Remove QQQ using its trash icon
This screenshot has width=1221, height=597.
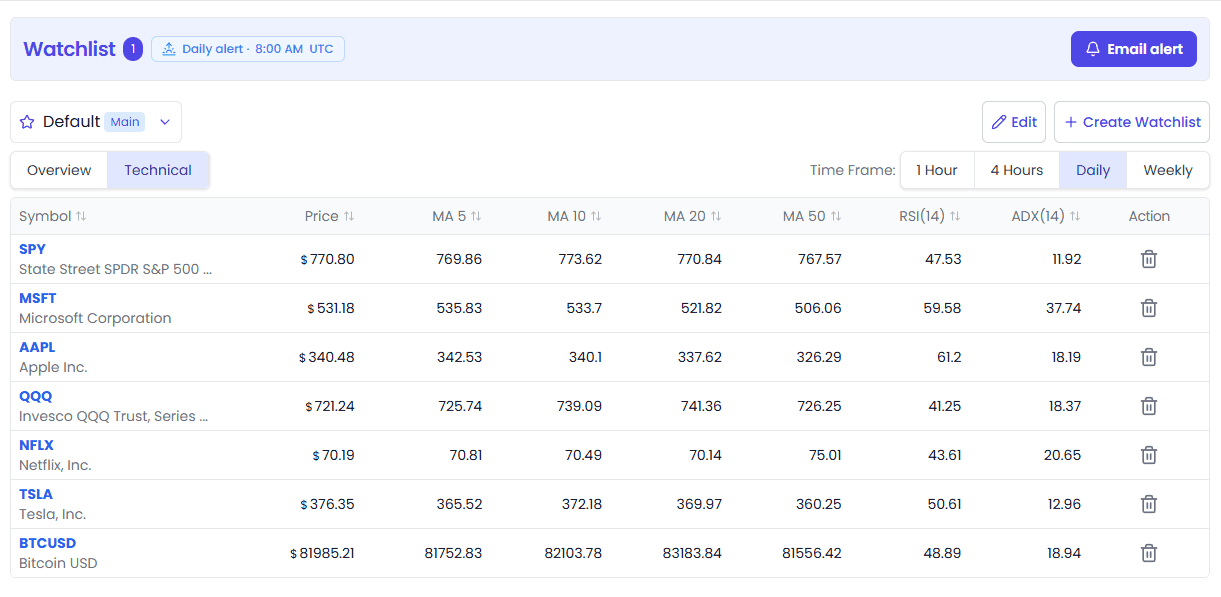tap(1149, 406)
